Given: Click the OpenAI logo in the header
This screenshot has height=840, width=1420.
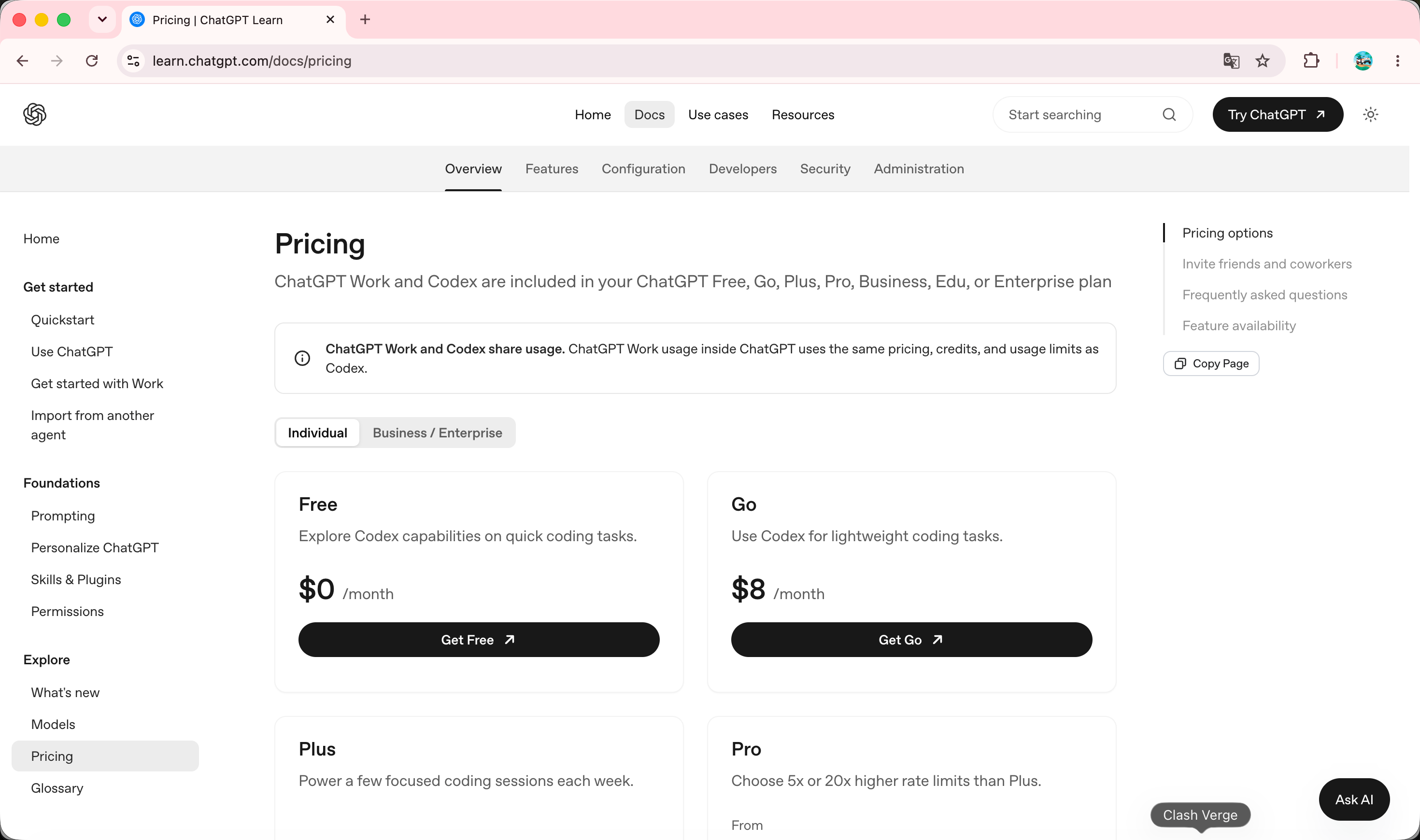Looking at the screenshot, I should pos(35,114).
